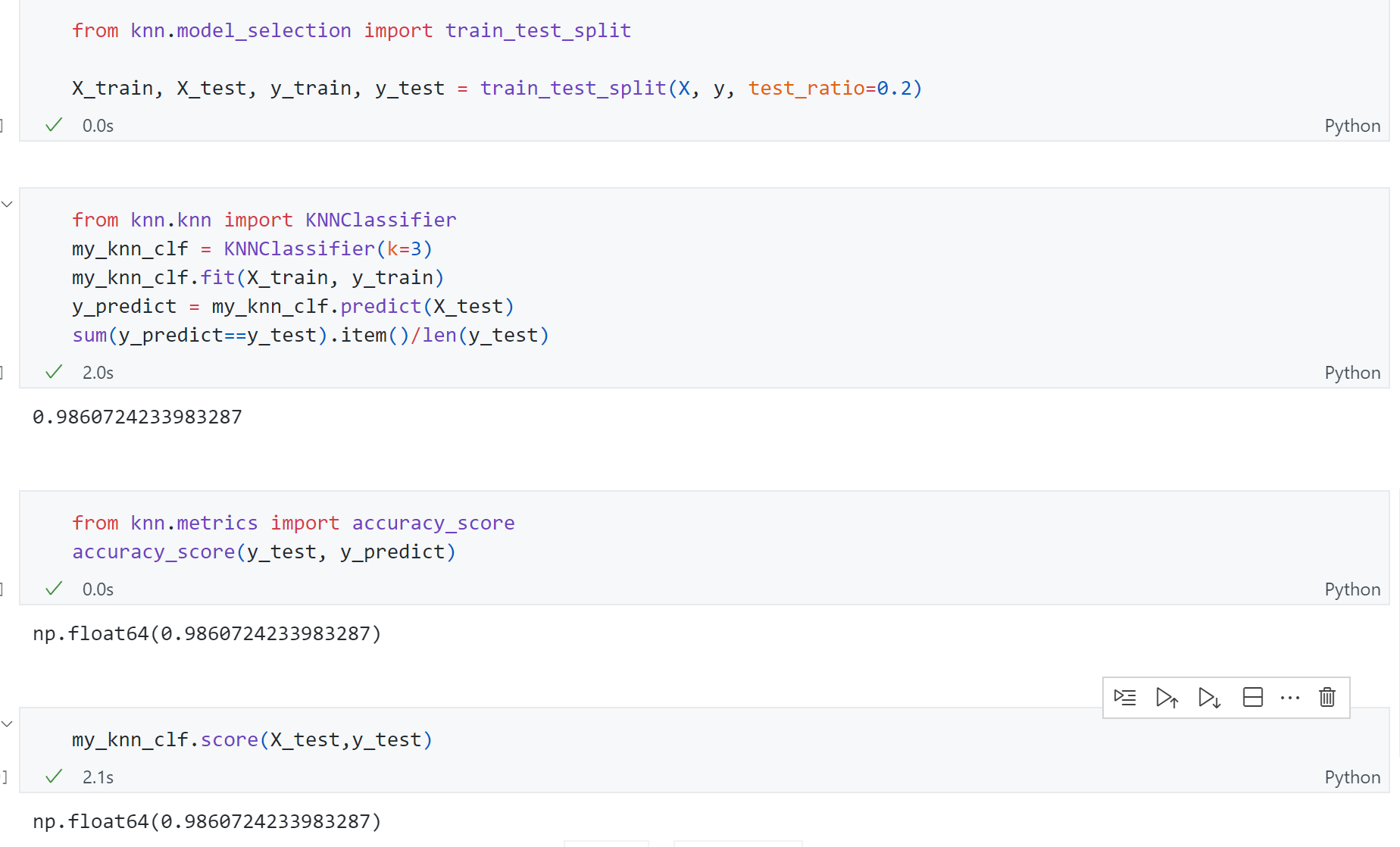Screen dimensions: 1400x847
Task: Collapse the my_knn_clf.score cell chevron
Action: coord(8,724)
